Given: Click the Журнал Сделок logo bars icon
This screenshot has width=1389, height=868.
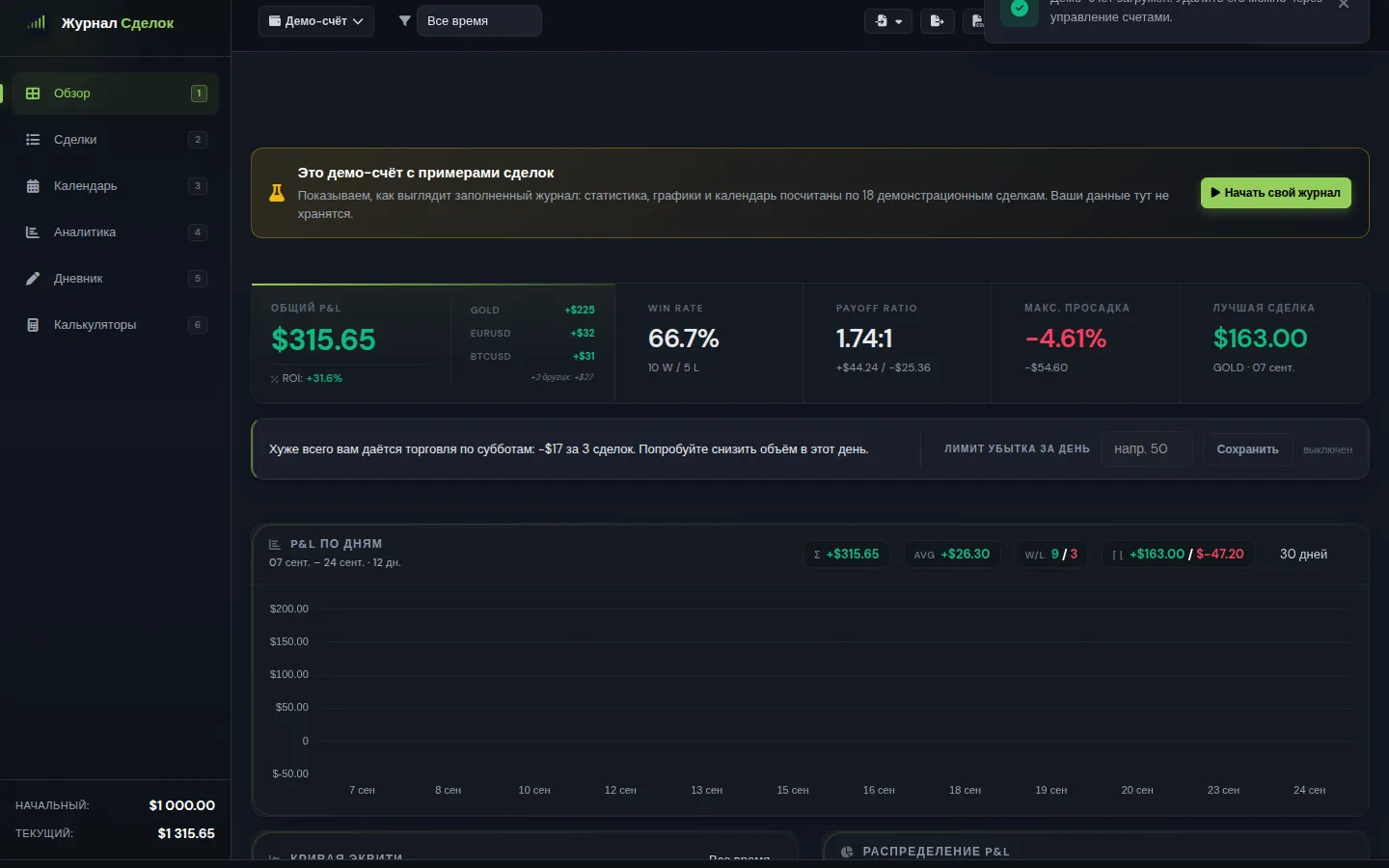Looking at the screenshot, I should (x=37, y=22).
